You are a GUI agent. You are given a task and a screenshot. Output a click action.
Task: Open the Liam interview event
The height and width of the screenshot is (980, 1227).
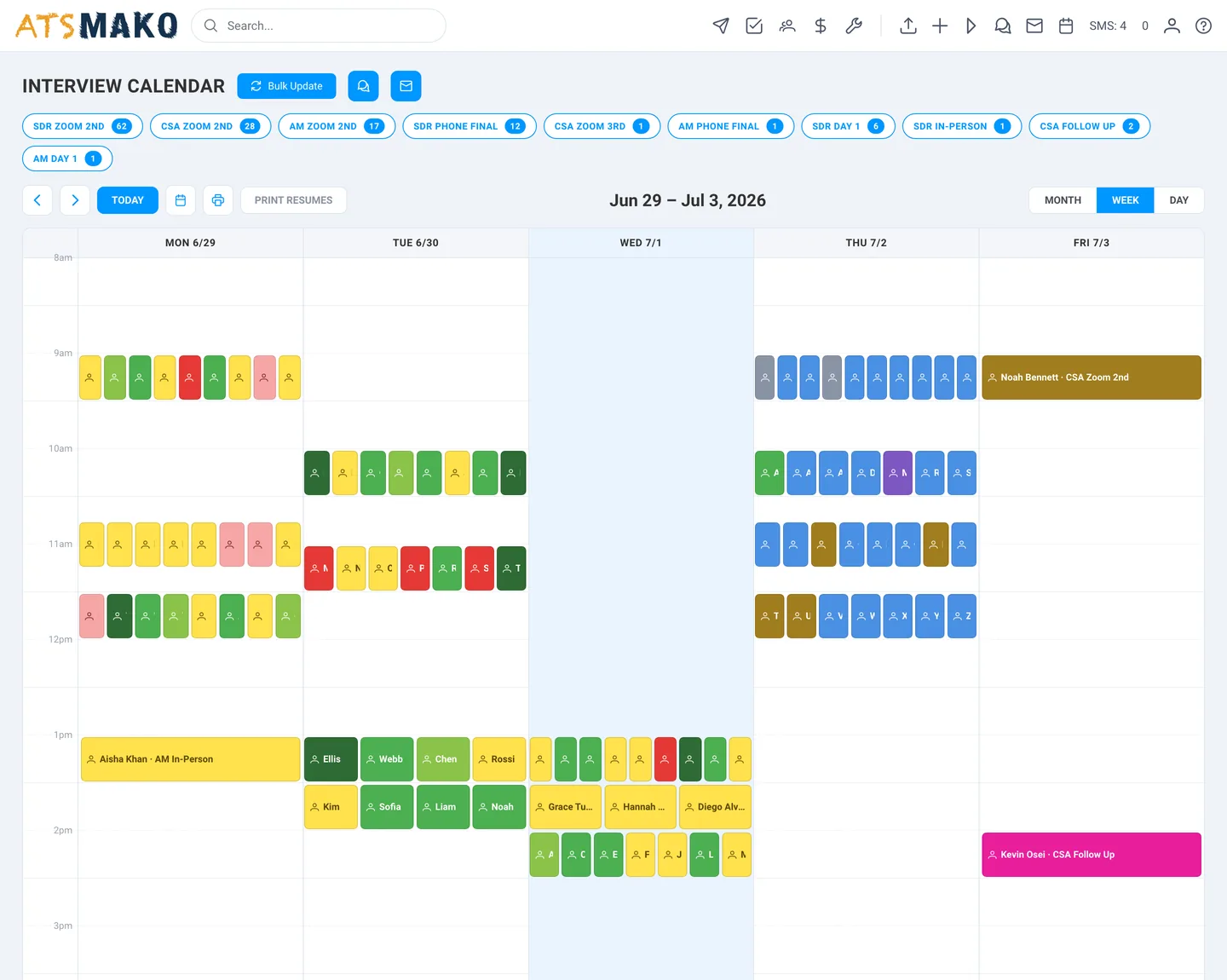point(443,807)
